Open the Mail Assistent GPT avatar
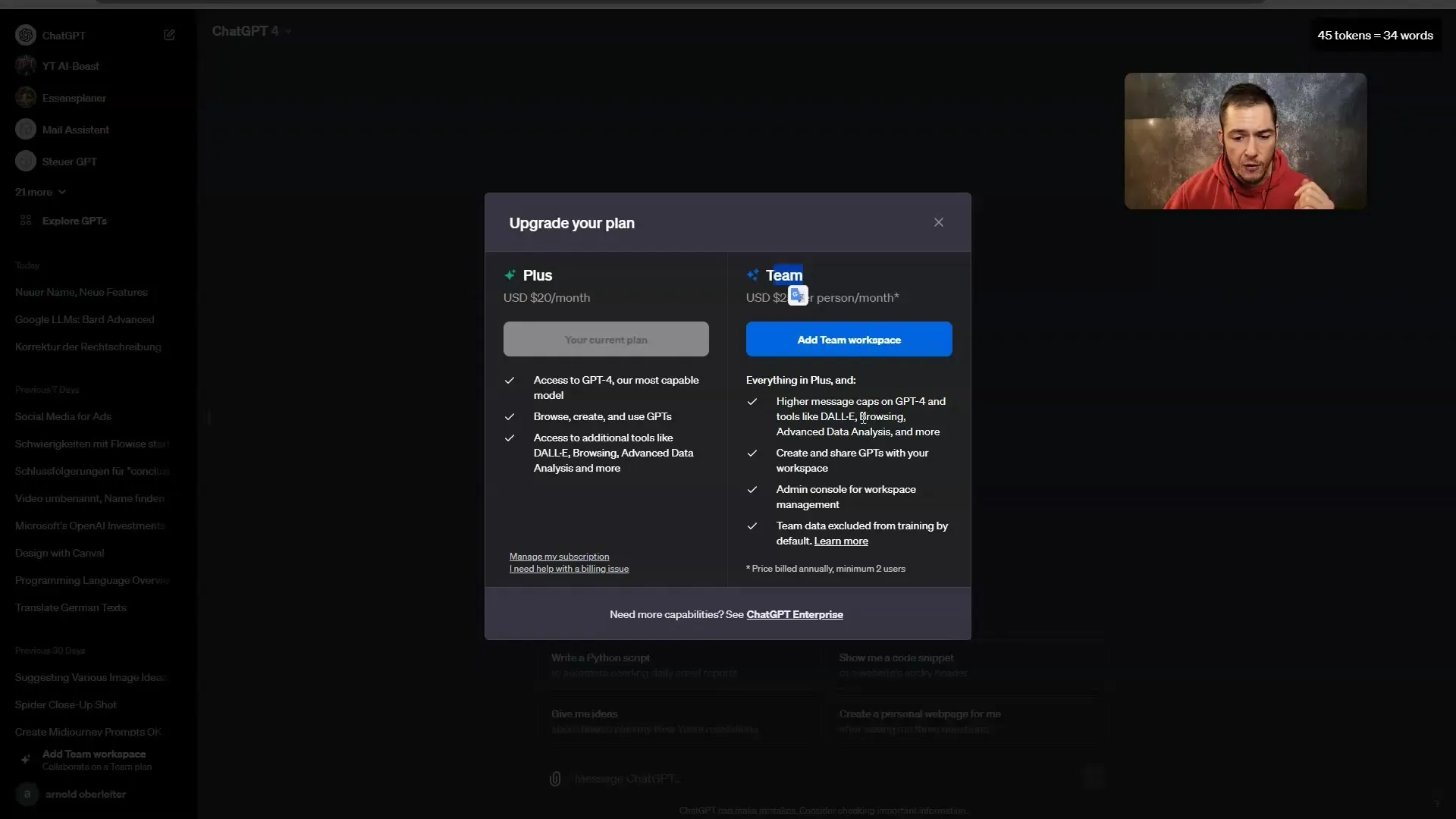 coord(26,130)
